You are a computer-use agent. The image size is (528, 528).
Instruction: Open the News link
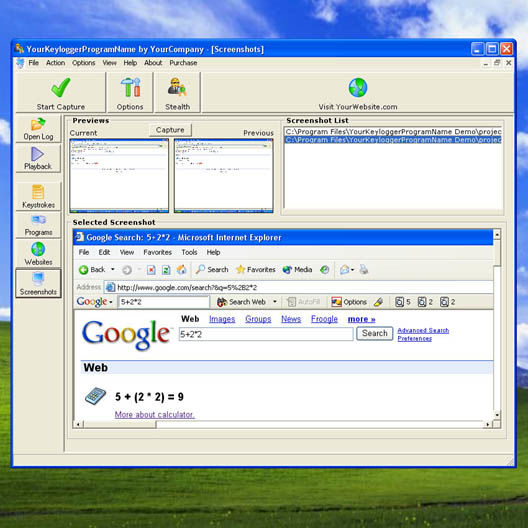pyautogui.click(x=291, y=319)
